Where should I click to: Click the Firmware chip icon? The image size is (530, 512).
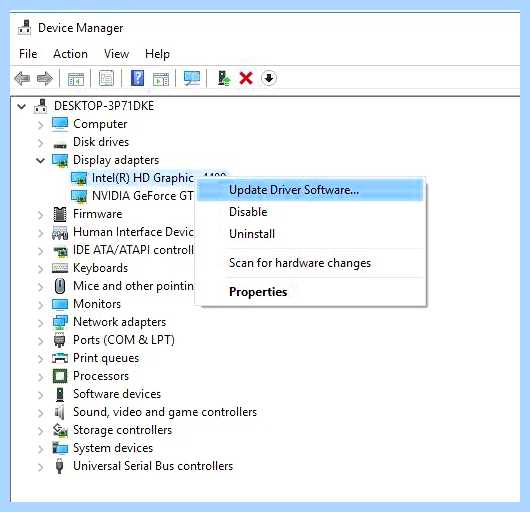(x=60, y=214)
